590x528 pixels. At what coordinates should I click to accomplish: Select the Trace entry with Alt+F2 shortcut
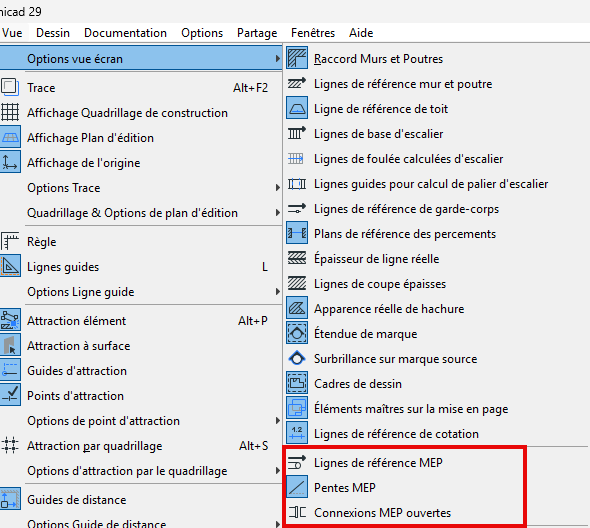[x=141, y=88]
